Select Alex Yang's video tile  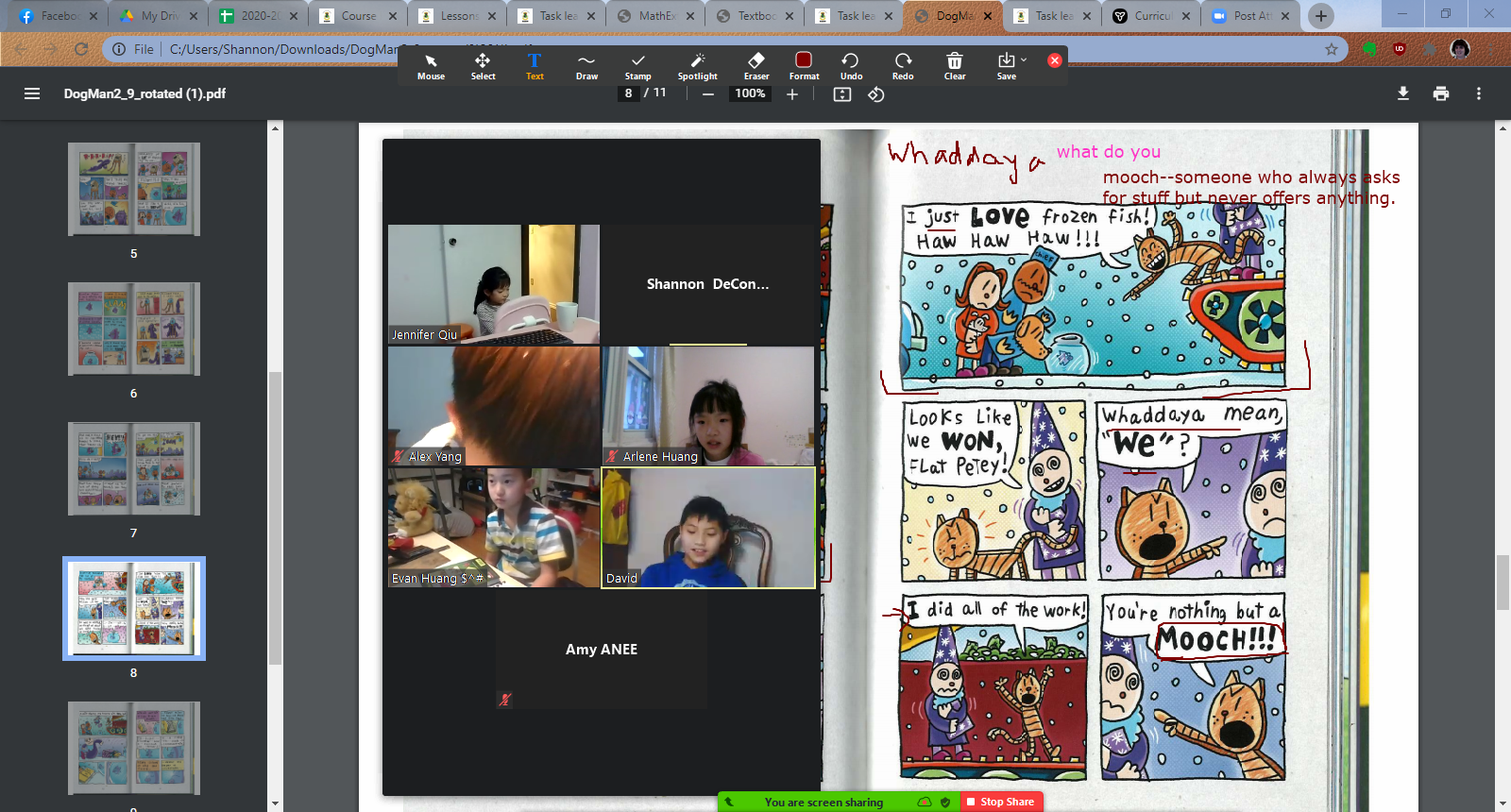494,406
